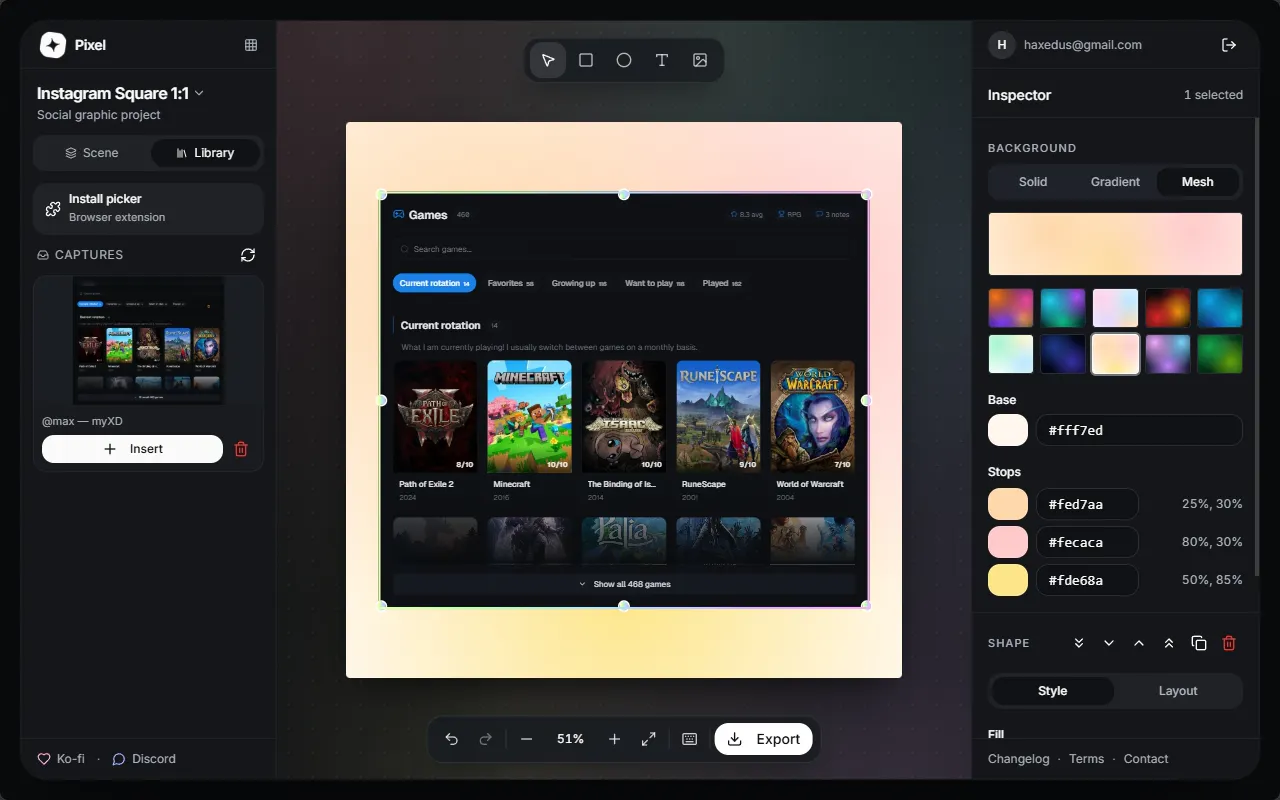Click the Pixel star logo
Screen dimensions: 1280x800
[x=53, y=45]
